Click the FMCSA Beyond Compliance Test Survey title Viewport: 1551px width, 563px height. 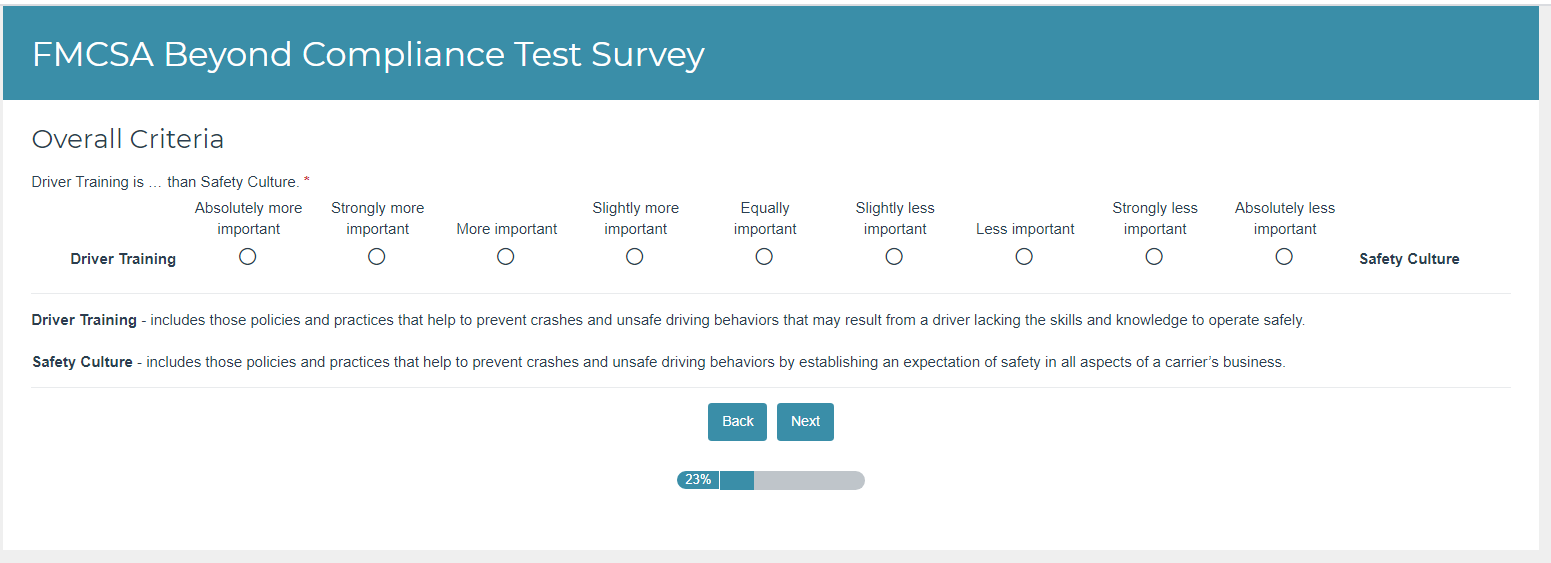point(368,54)
